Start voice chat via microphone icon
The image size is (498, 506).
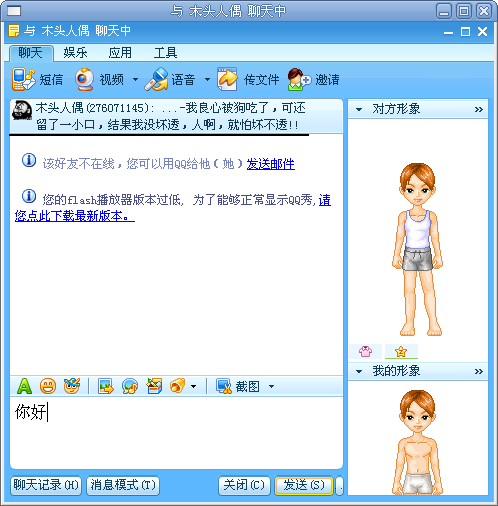pos(156,79)
